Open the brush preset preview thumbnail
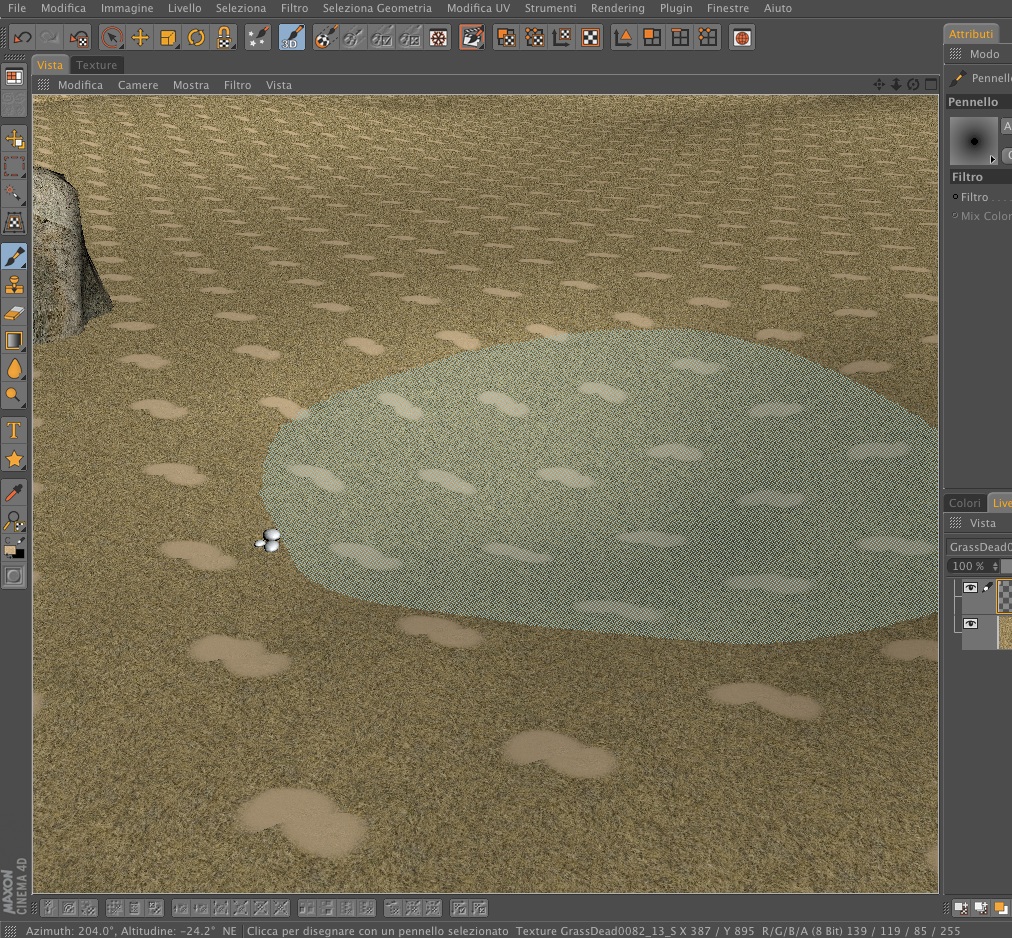 click(x=974, y=141)
